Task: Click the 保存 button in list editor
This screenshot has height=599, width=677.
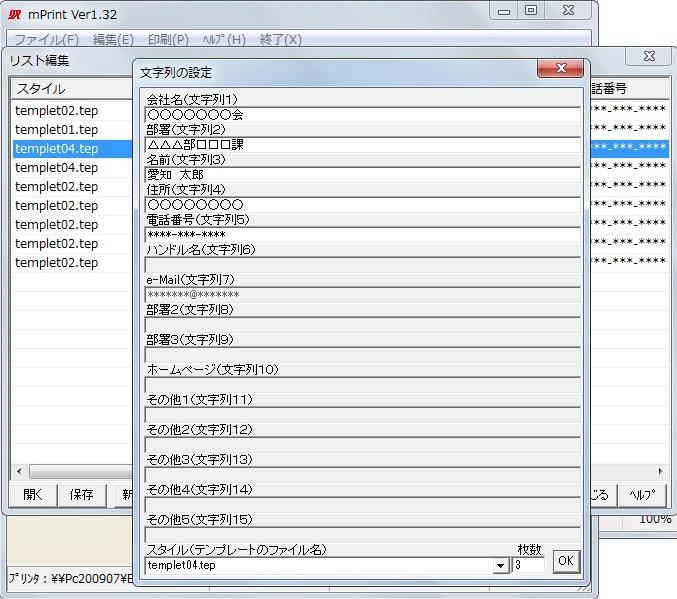Action: [82, 494]
